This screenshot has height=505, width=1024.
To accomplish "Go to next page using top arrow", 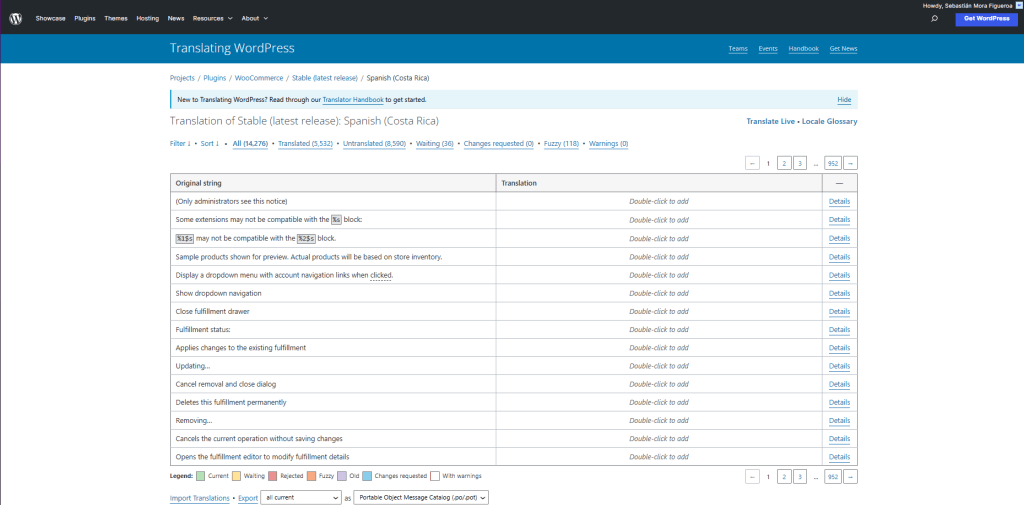I will [x=850, y=163].
